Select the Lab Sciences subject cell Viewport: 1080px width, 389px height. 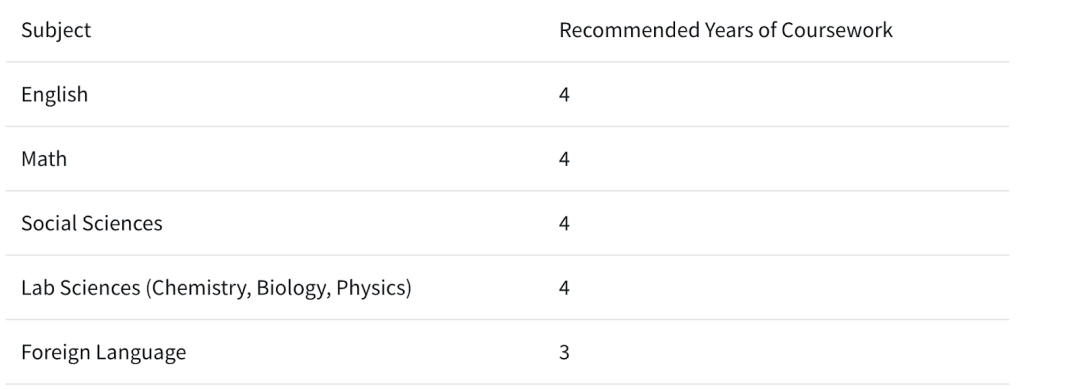(216, 288)
